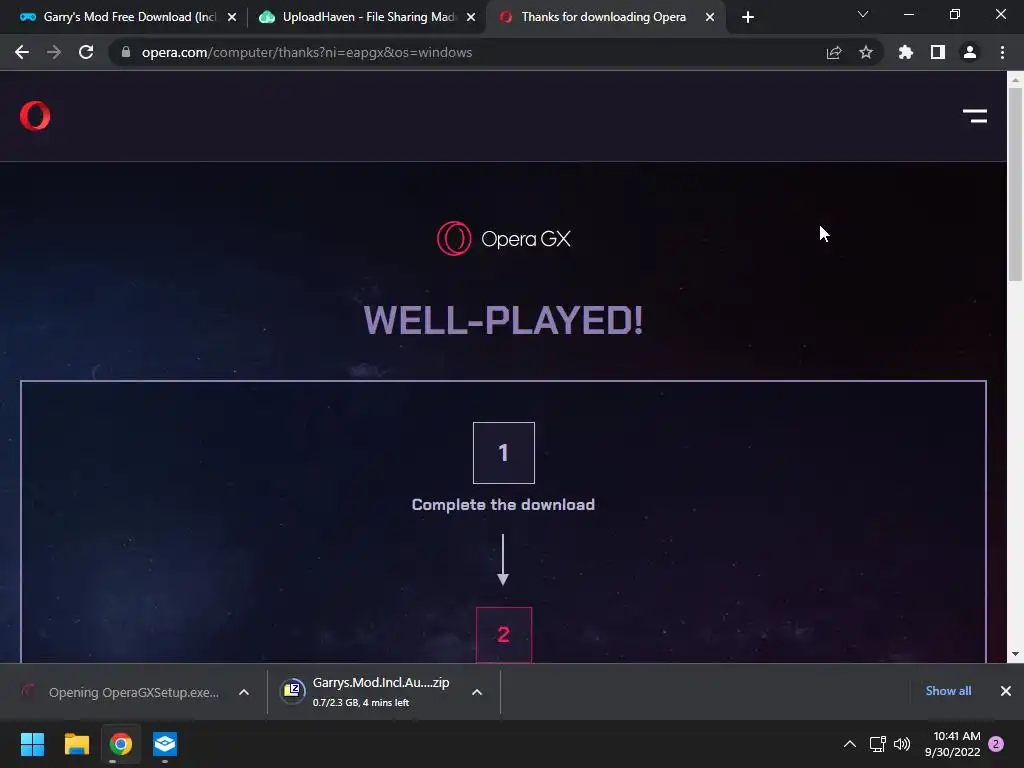Click the page vertical scrollbar thumb
Viewport: 1024px width, 768px height.
[x=1015, y=184]
